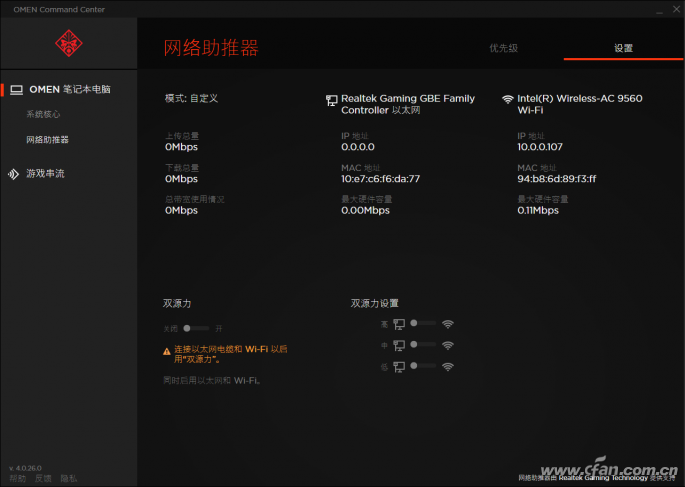Click the MAC address 10:e7:c6:f6:da:77
The image size is (685, 487).
click(x=381, y=179)
